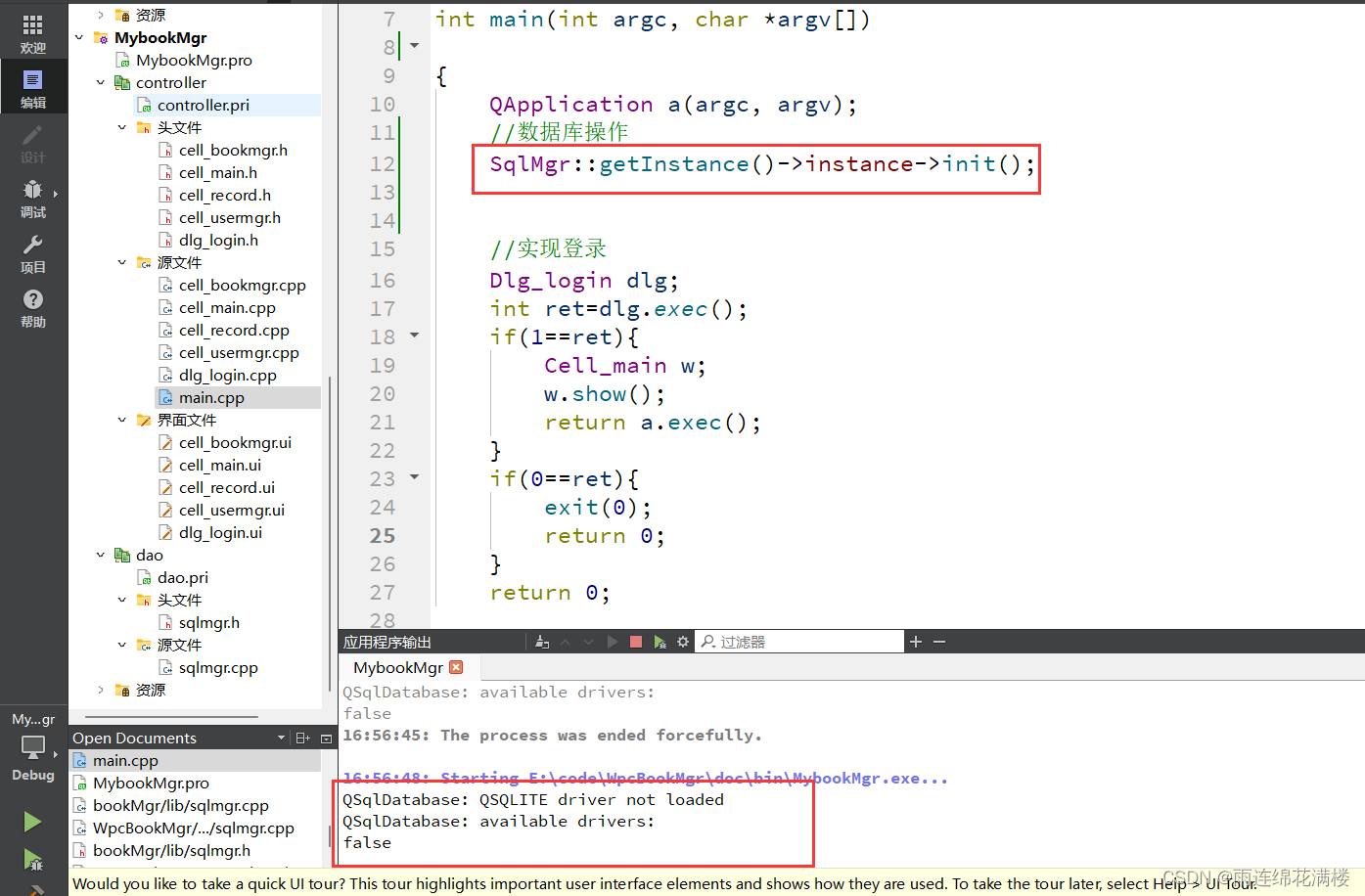Close the MybookMgr output tab

click(x=456, y=667)
